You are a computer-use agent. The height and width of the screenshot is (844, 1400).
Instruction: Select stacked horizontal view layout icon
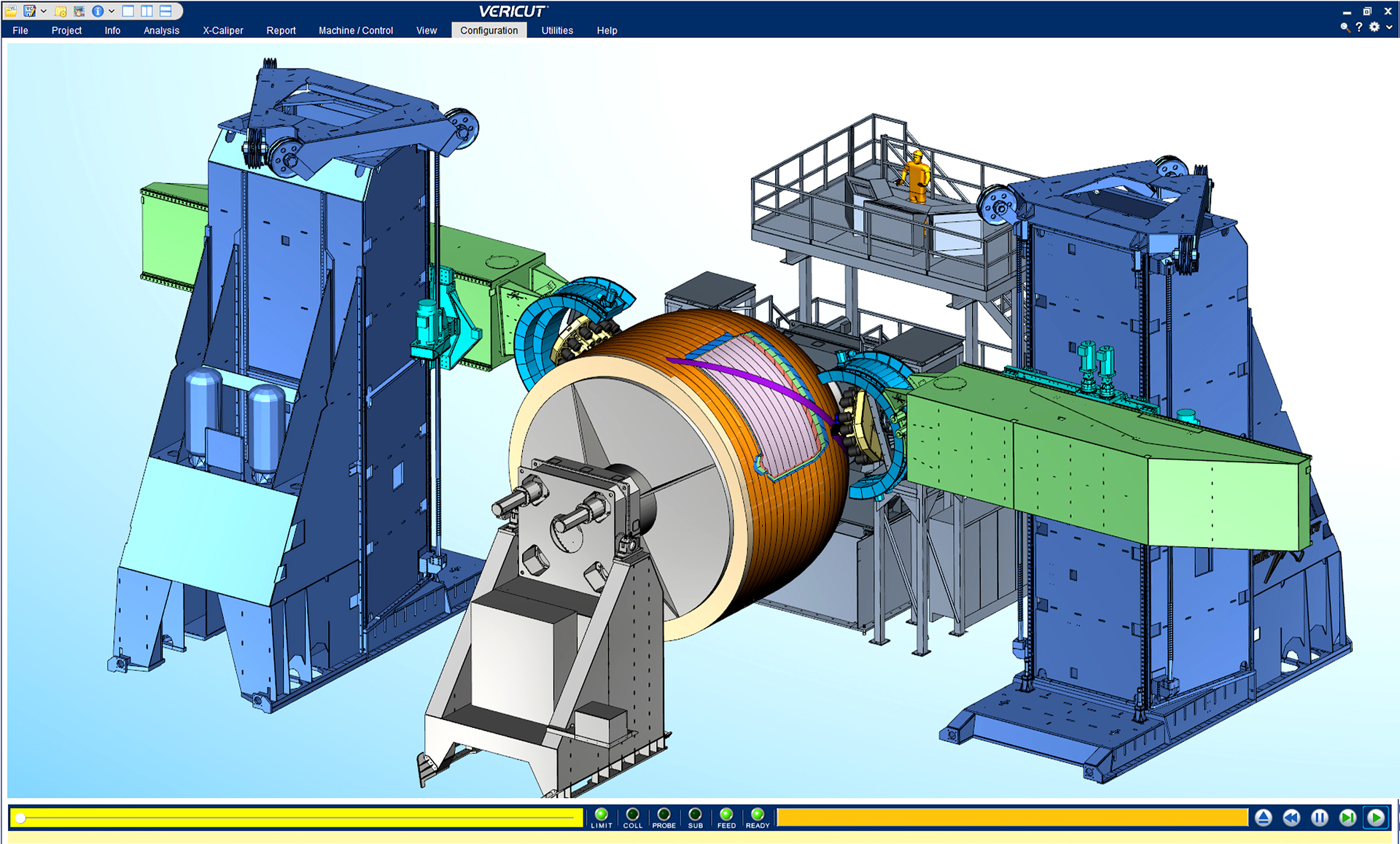[166, 11]
